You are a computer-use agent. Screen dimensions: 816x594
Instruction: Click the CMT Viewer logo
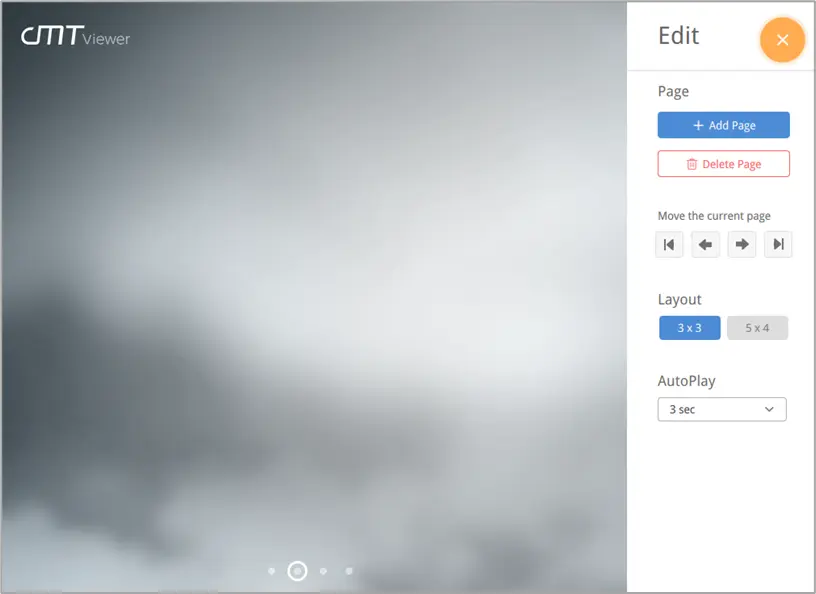click(x=75, y=35)
